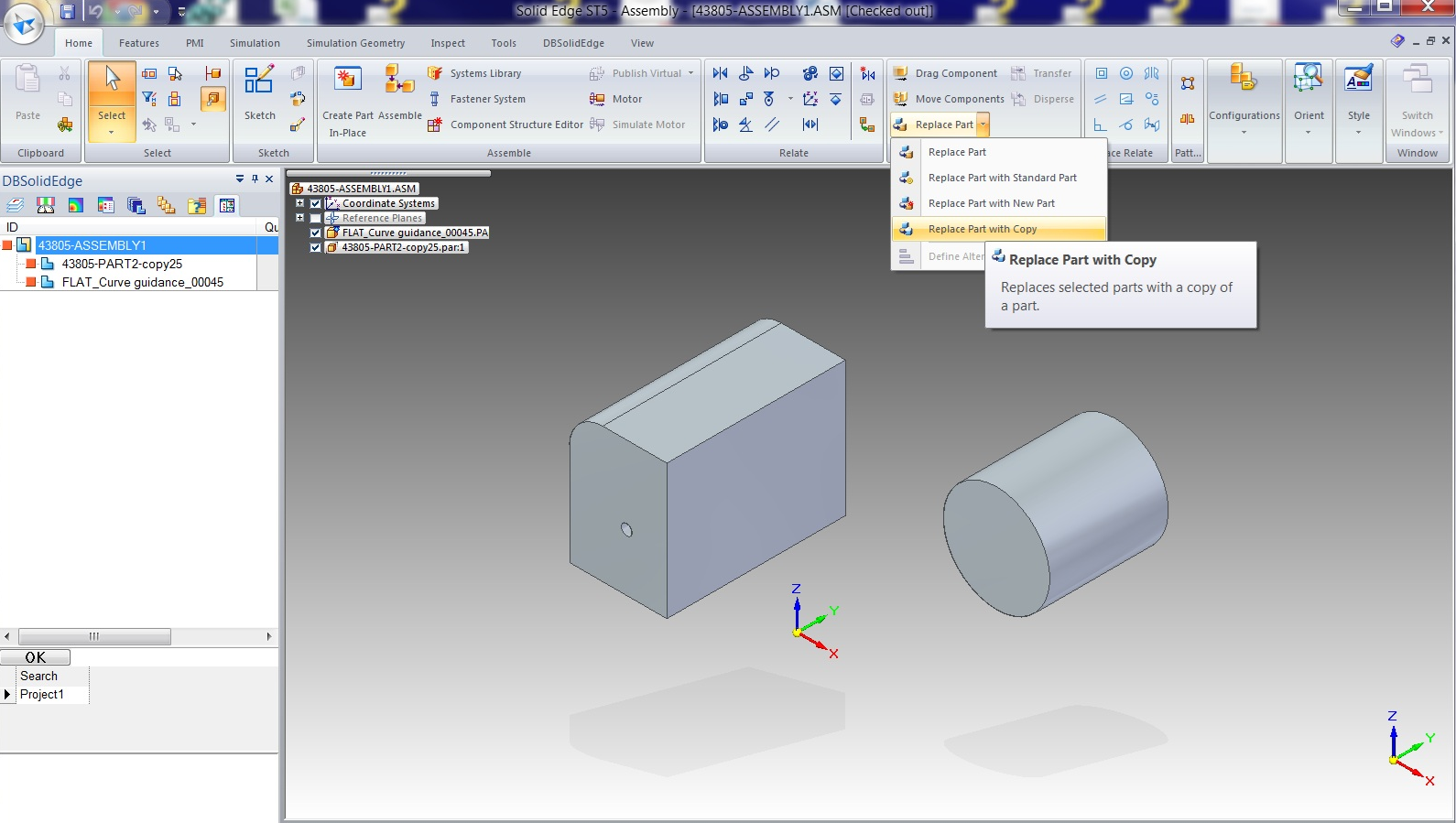Close the DBSolidEdge panel
This screenshot has width=1456, height=823.
tap(269, 179)
